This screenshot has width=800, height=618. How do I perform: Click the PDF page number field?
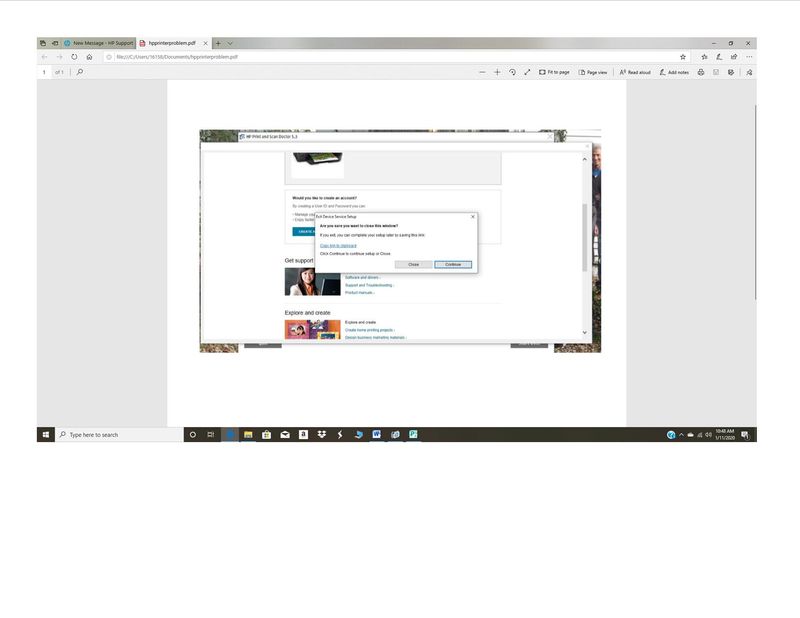pos(44,72)
